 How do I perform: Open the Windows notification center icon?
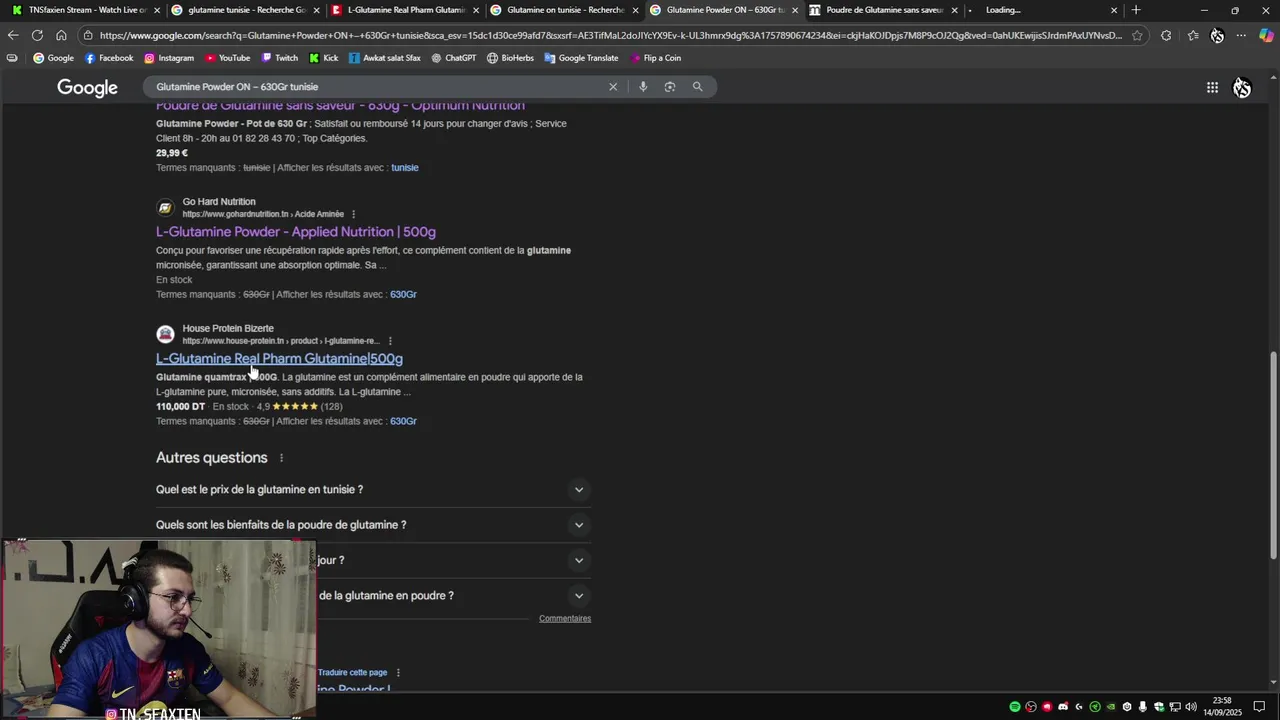(x=1259, y=707)
